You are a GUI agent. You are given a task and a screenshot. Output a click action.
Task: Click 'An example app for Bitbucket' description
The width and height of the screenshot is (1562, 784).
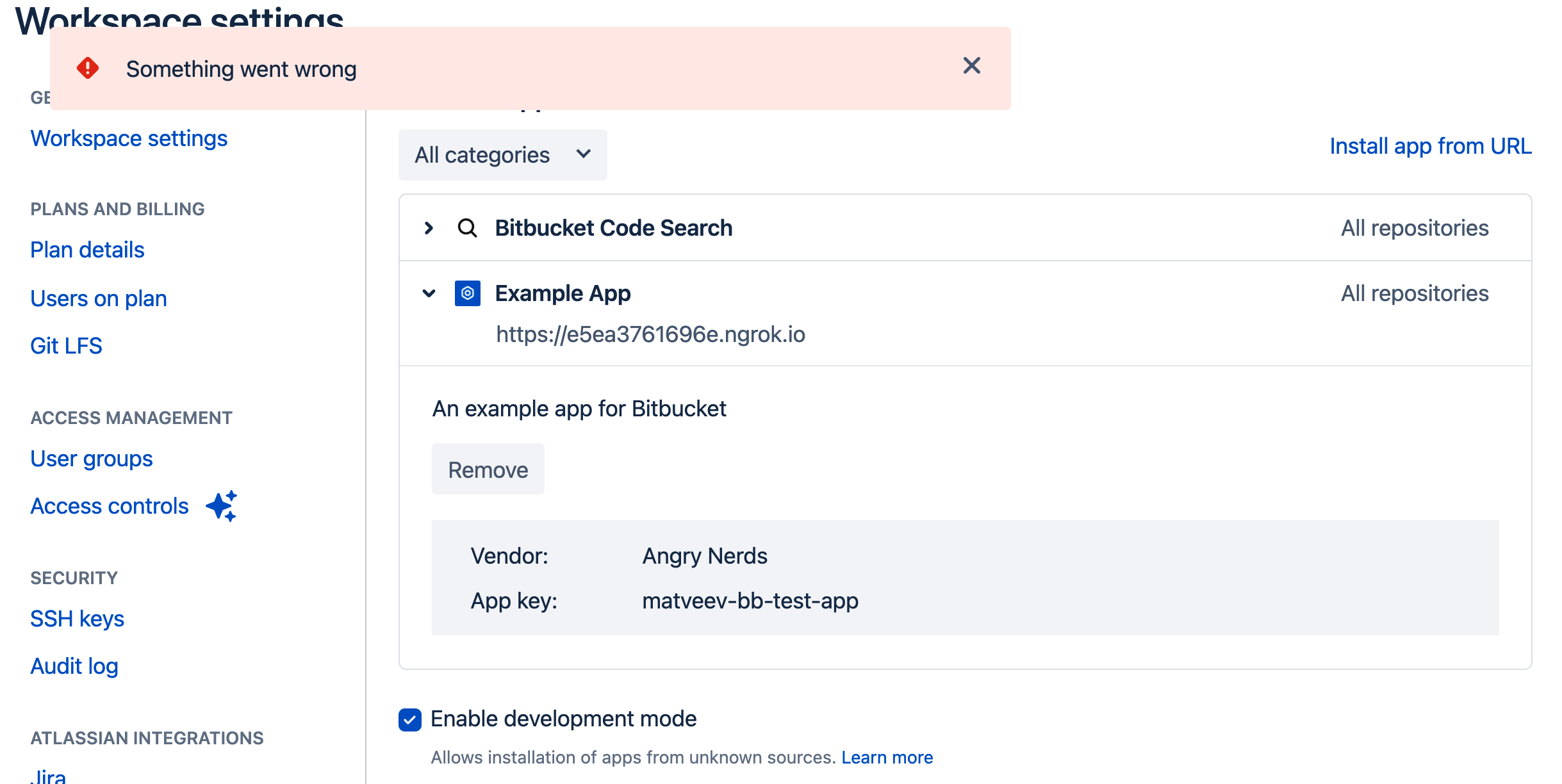[579, 409]
